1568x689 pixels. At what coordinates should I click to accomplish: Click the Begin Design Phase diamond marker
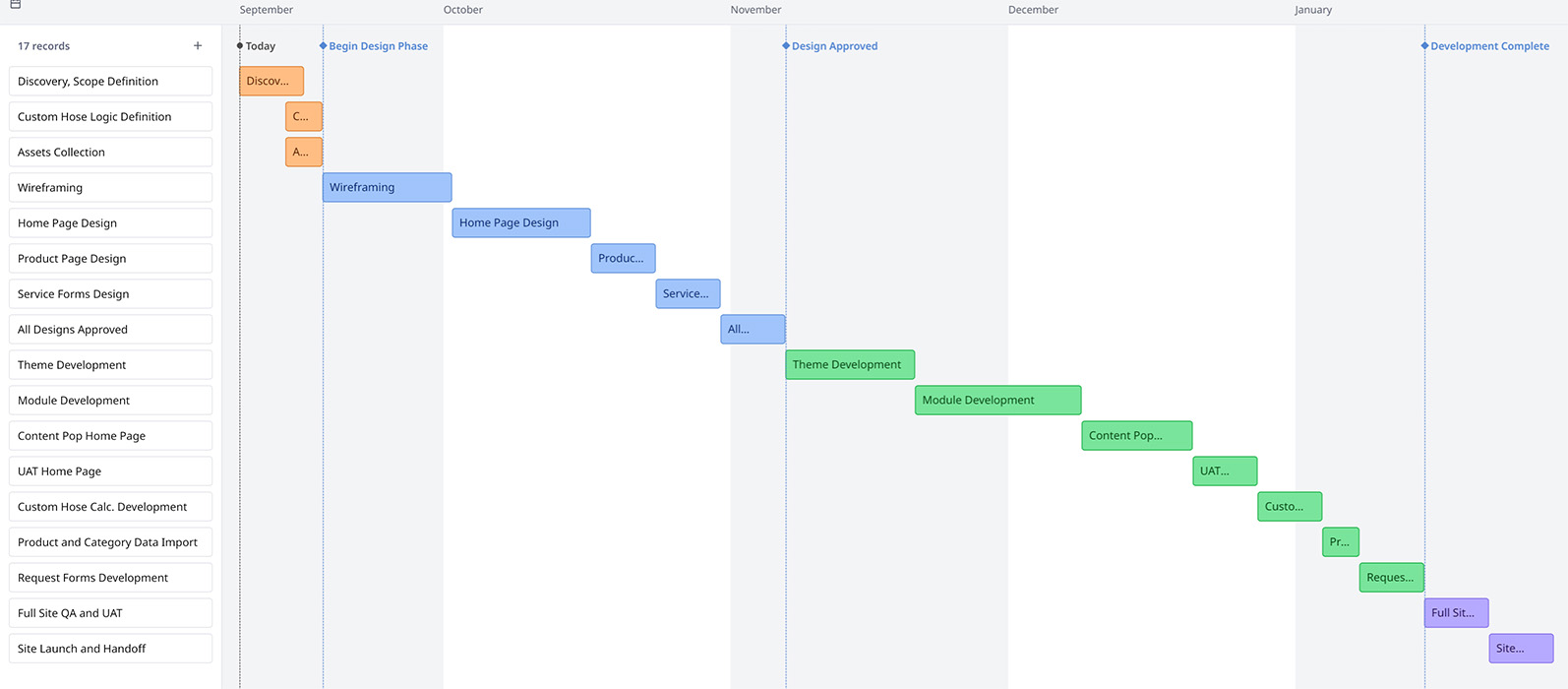tap(324, 46)
